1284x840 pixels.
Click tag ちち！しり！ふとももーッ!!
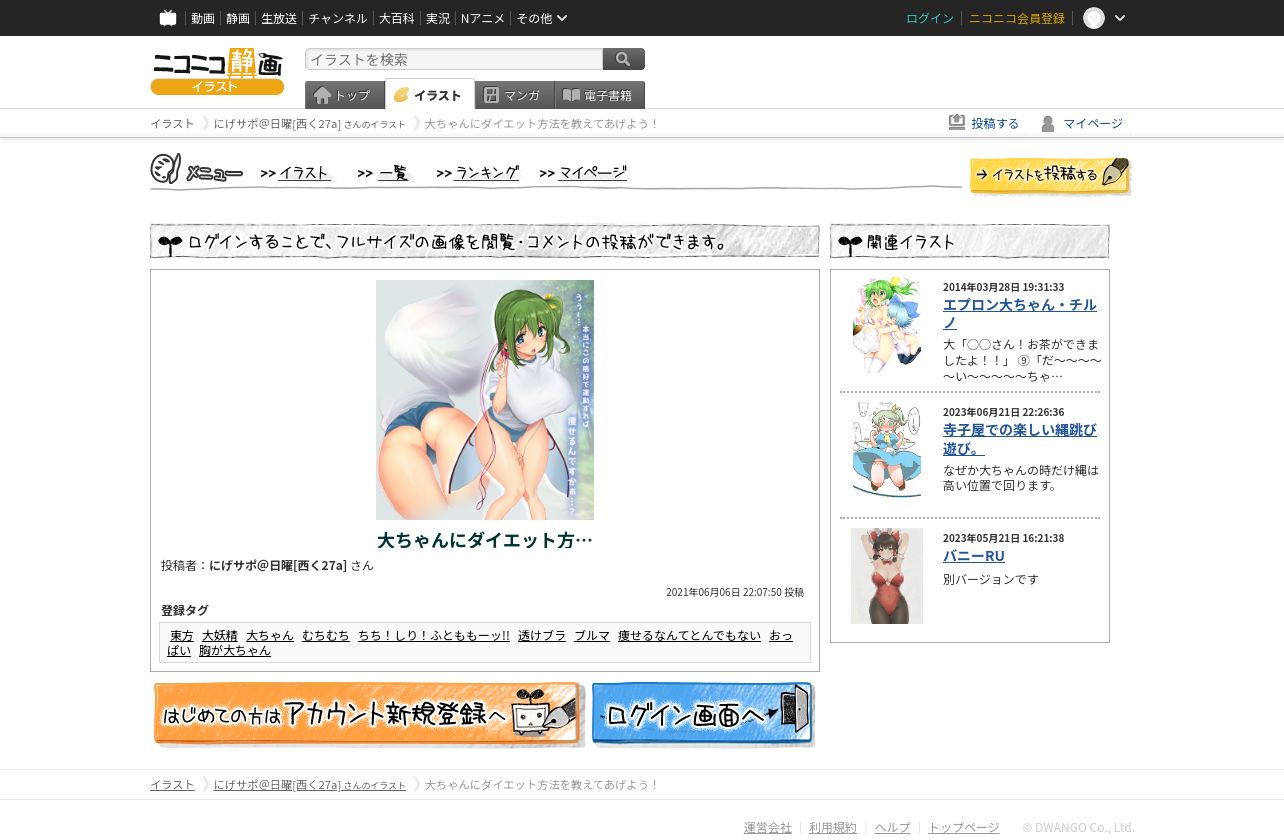point(434,635)
